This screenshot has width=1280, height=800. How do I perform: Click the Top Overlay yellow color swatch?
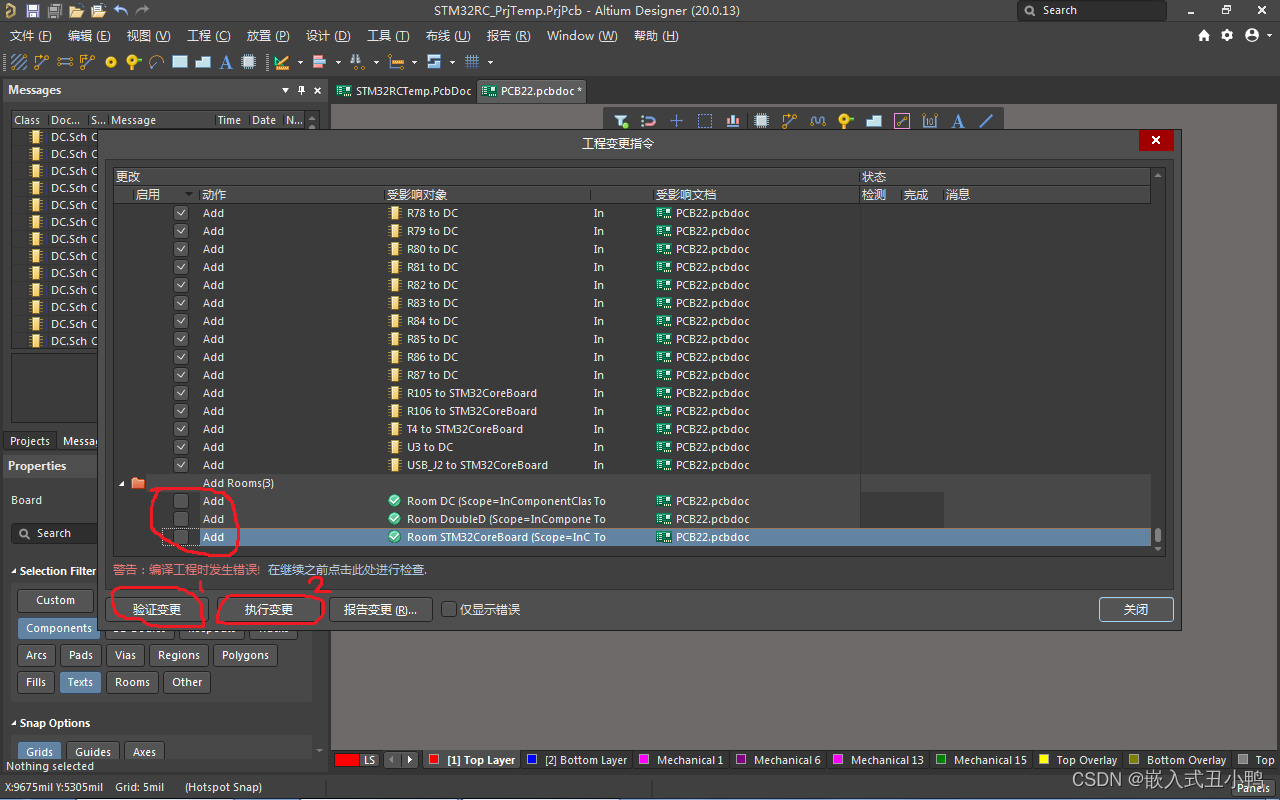click(x=1044, y=760)
